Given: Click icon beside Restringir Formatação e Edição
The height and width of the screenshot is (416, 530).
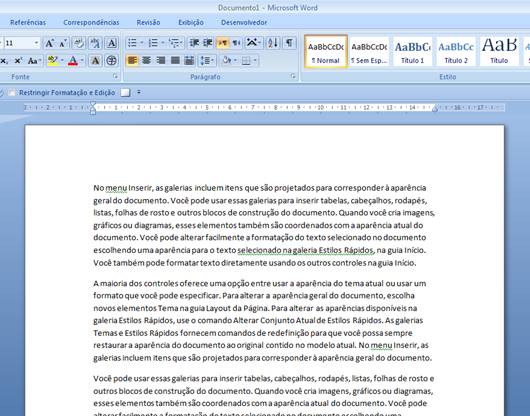Looking at the screenshot, I should (x=12, y=93).
